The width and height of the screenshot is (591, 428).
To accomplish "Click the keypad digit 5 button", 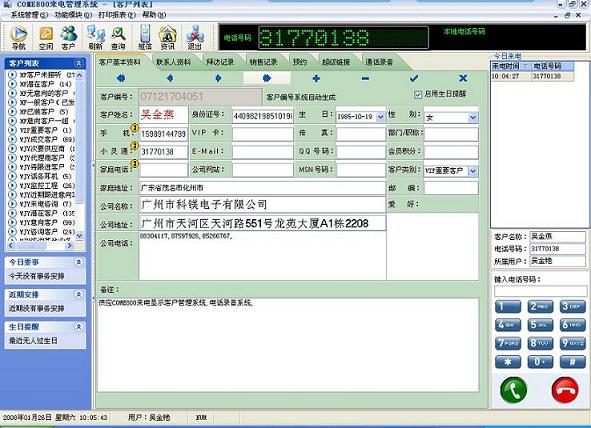I will 540,325.
